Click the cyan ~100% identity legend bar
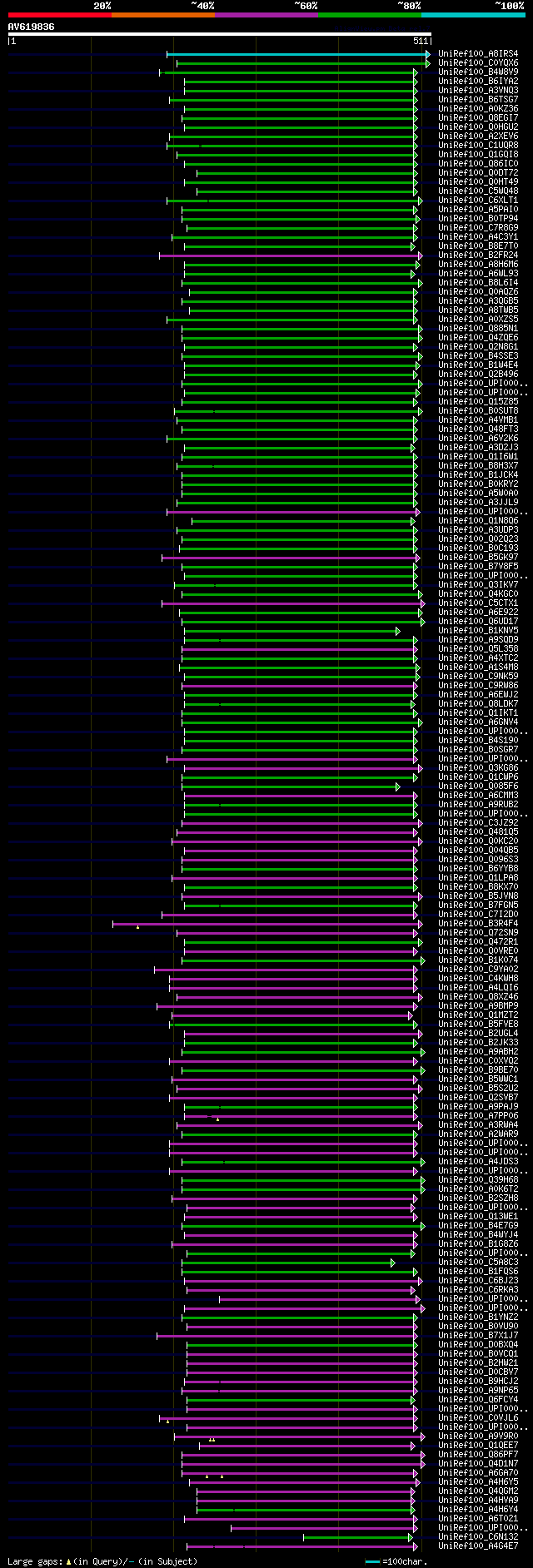The width and height of the screenshot is (533, 1568). (x=472, y=15)
